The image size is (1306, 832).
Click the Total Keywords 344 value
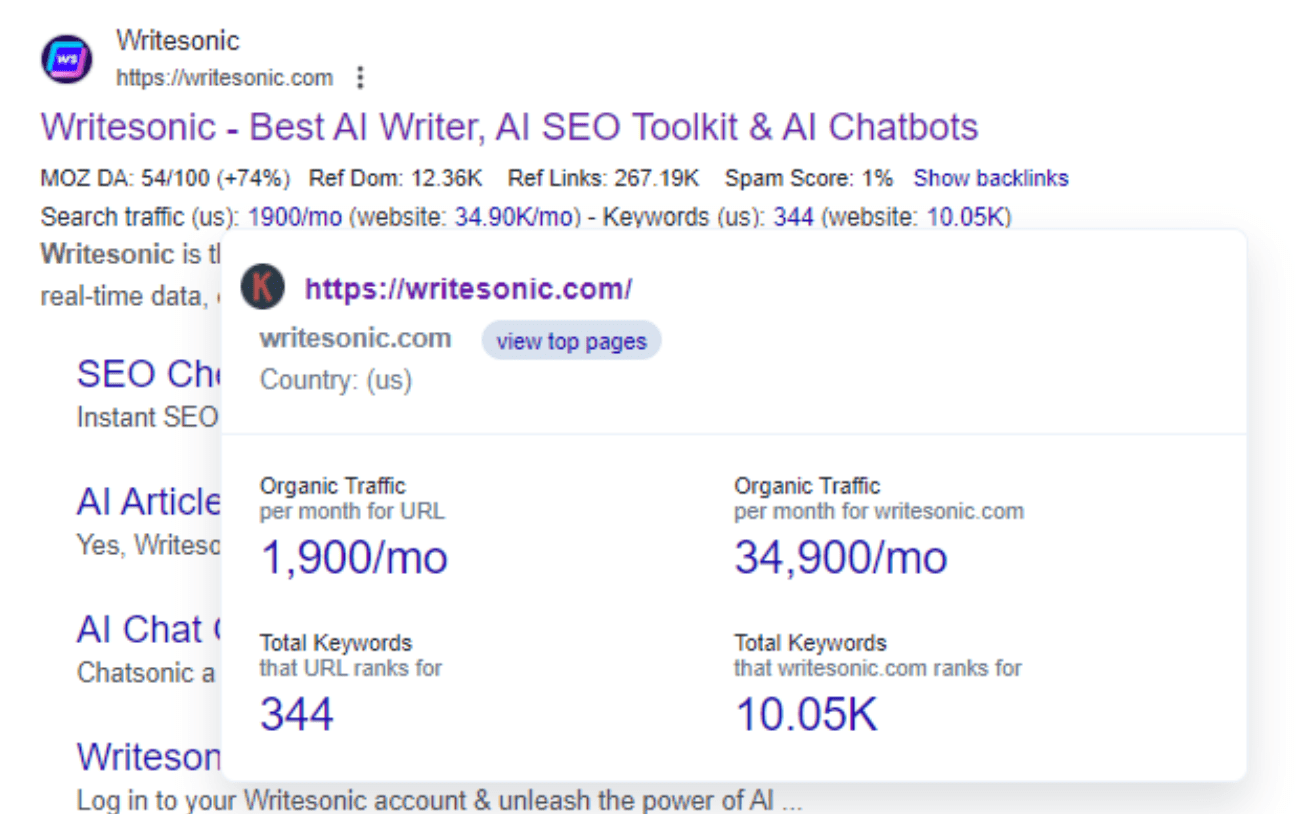tap(295, 712)
